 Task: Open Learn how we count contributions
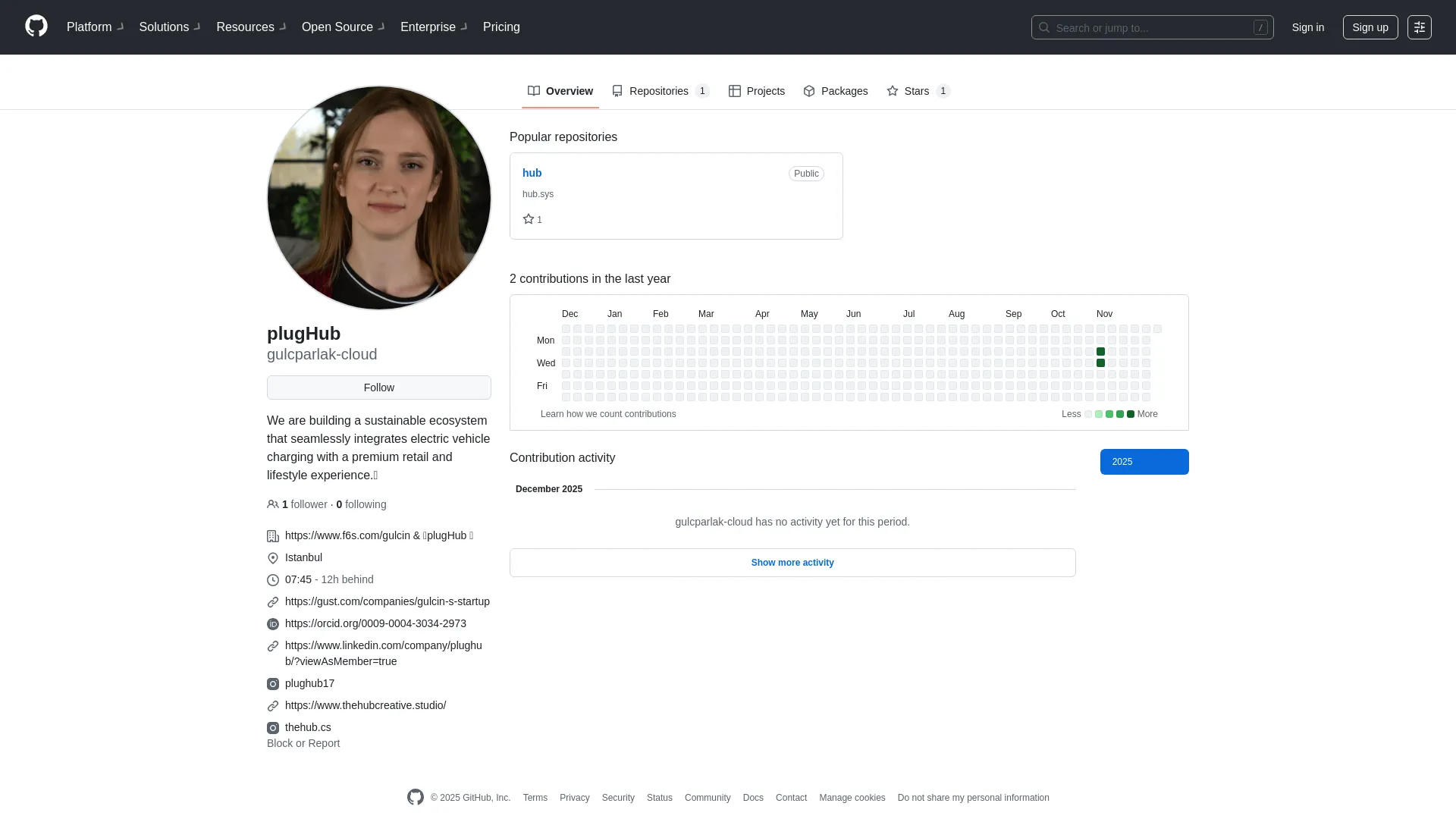point(608,414)
